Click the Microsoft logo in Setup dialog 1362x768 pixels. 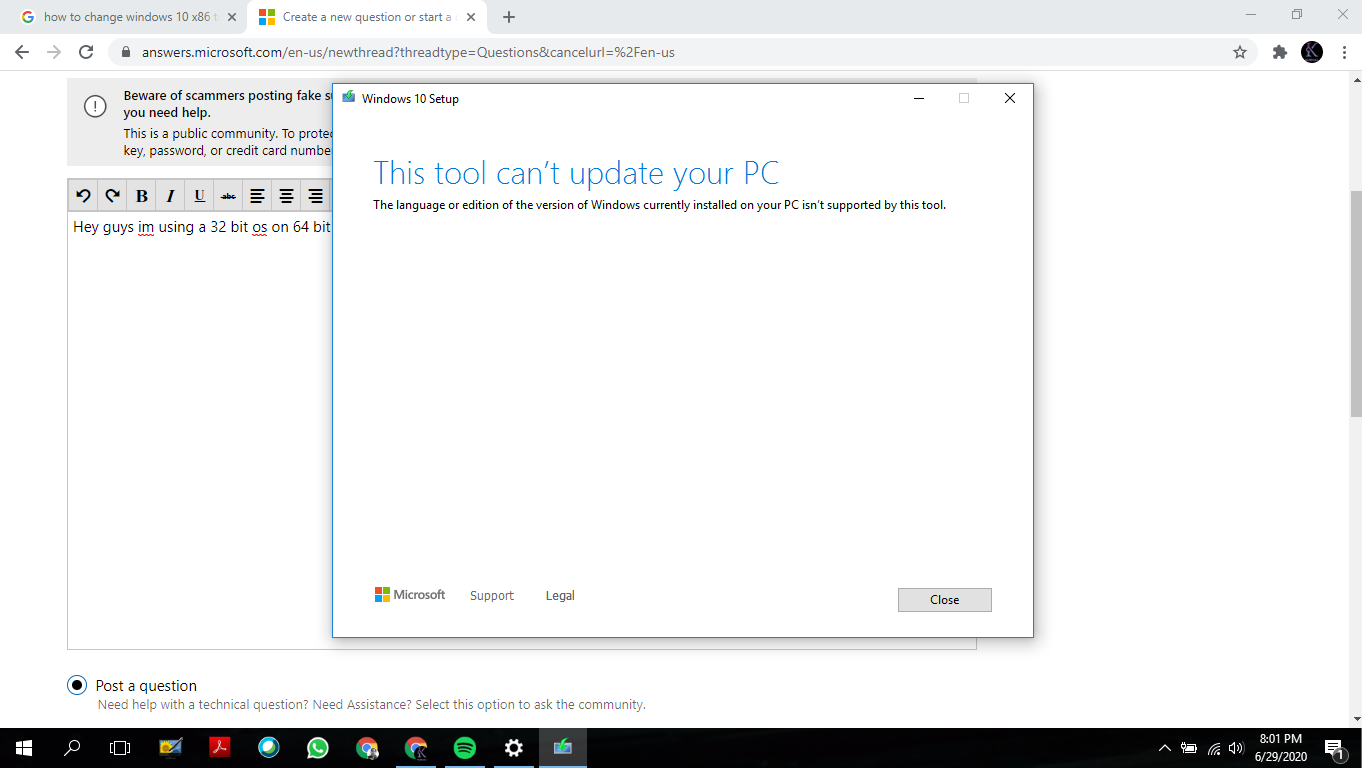(x=410, y=594)
